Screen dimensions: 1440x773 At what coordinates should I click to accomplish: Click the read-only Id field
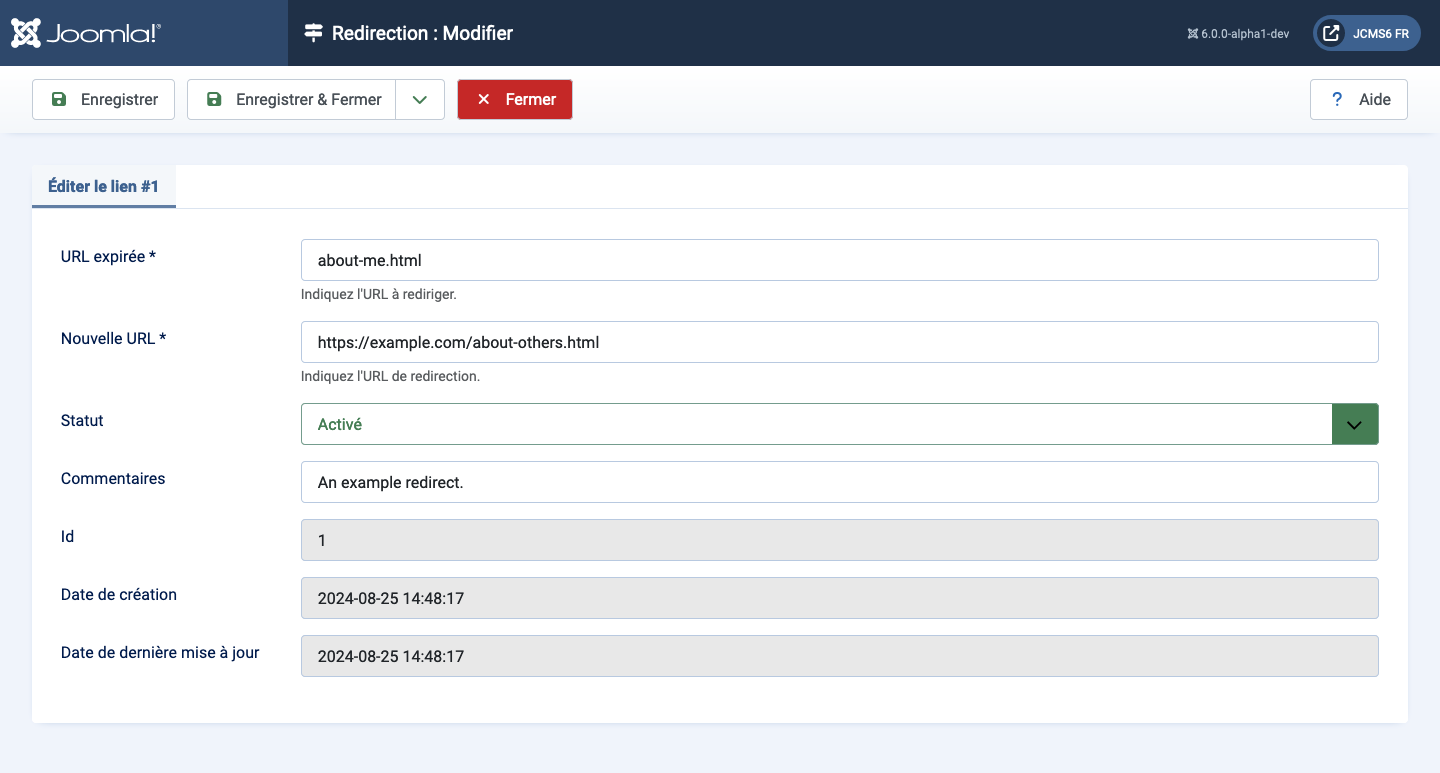pyautogui.click(x=840, y=540)
